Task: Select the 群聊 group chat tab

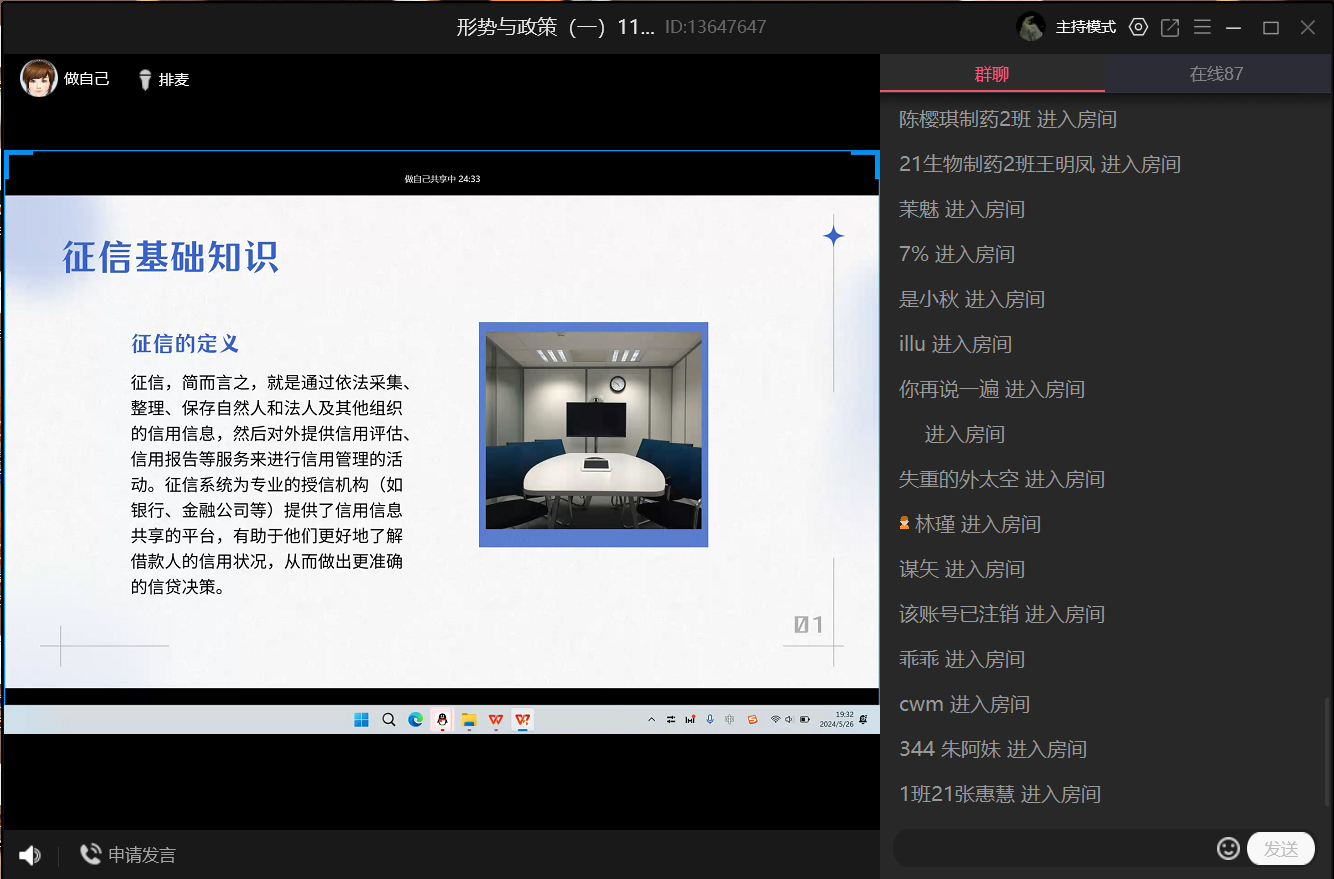Action: pos(992,74)
